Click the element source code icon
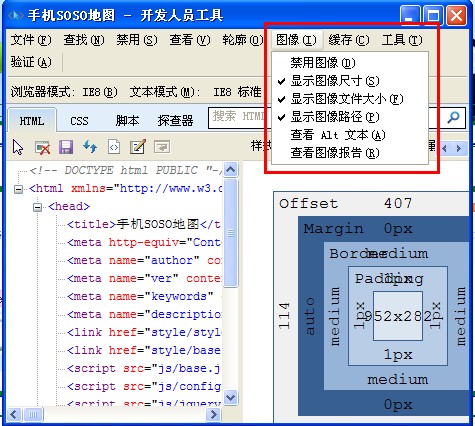 (114, 147)
